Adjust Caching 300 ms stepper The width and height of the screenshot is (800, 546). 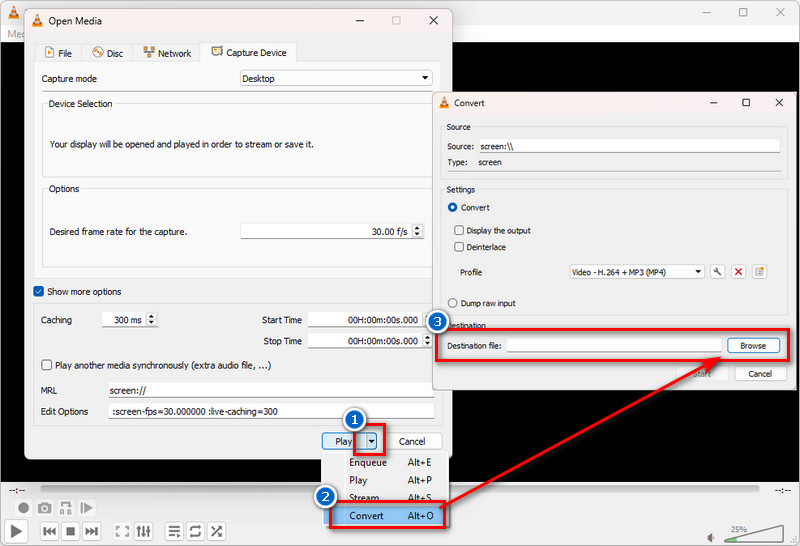(x=151, y=319)
